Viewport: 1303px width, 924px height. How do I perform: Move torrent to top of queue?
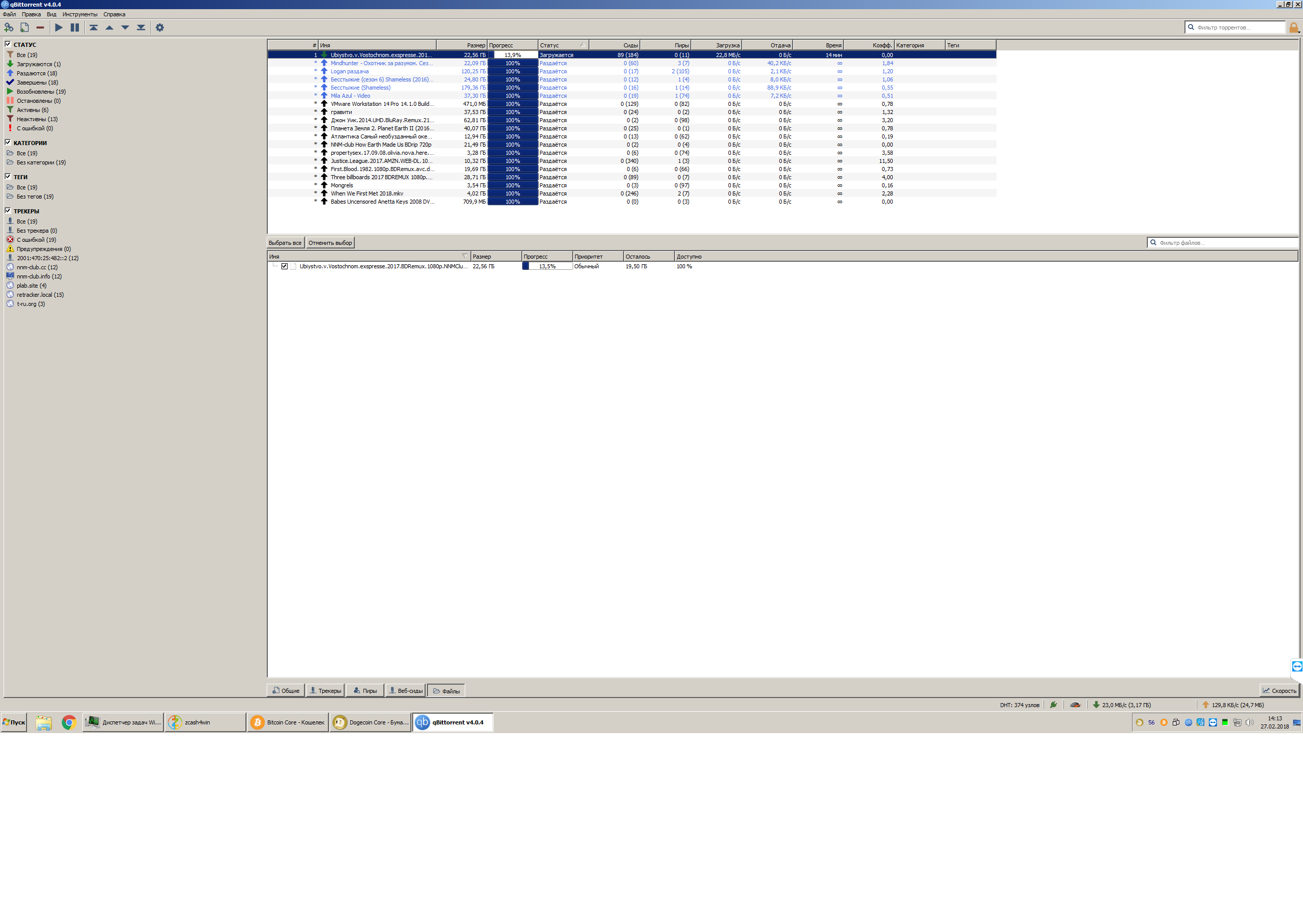pyautogui.click(x=94, y=27)
